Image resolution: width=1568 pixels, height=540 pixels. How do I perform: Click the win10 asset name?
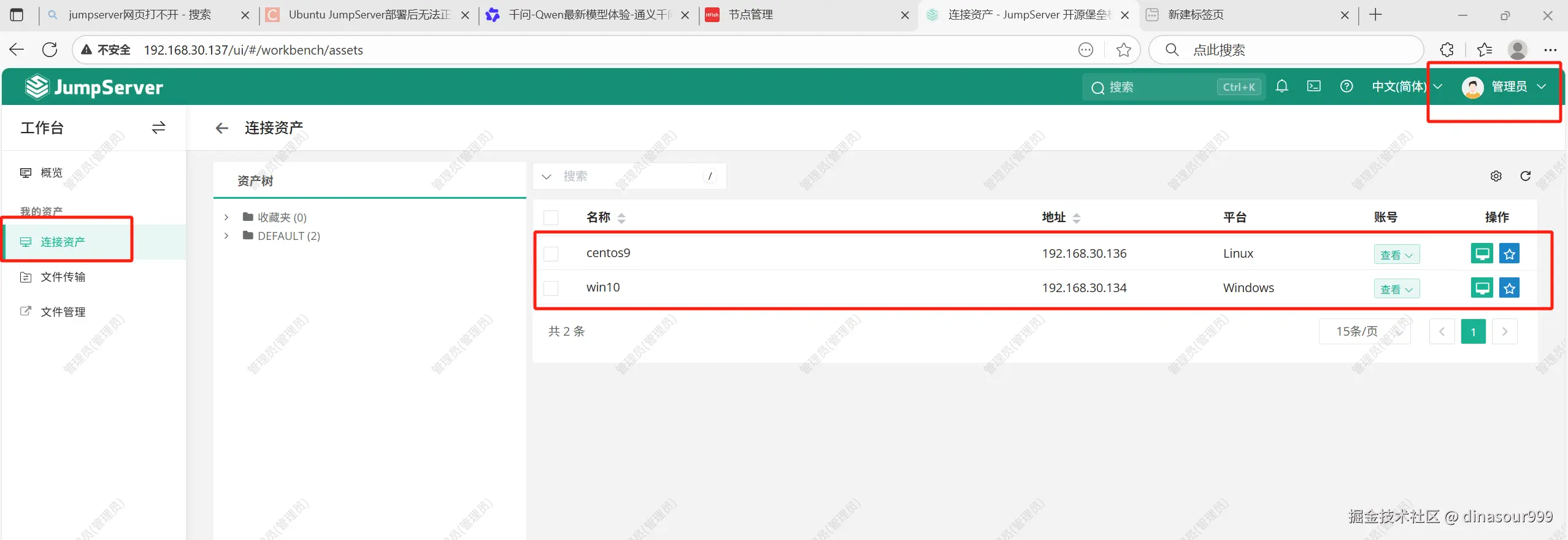pyautogui.click(x=603, y=287)
